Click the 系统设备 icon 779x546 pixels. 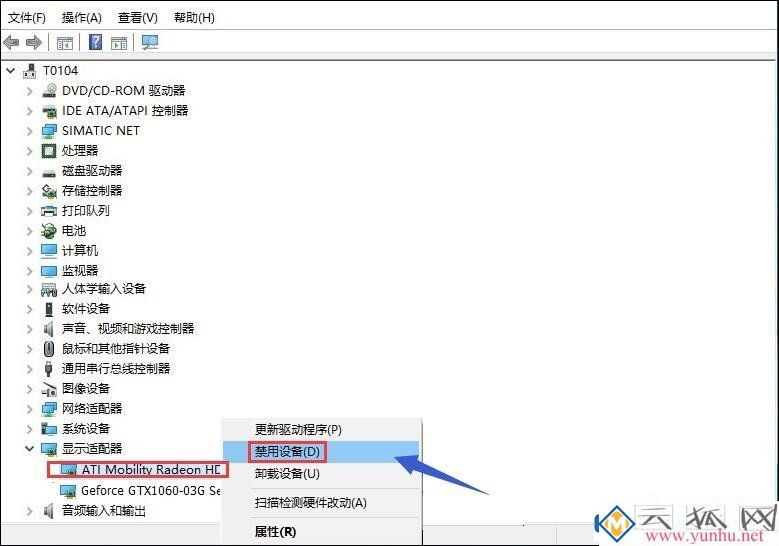[49, 429]
